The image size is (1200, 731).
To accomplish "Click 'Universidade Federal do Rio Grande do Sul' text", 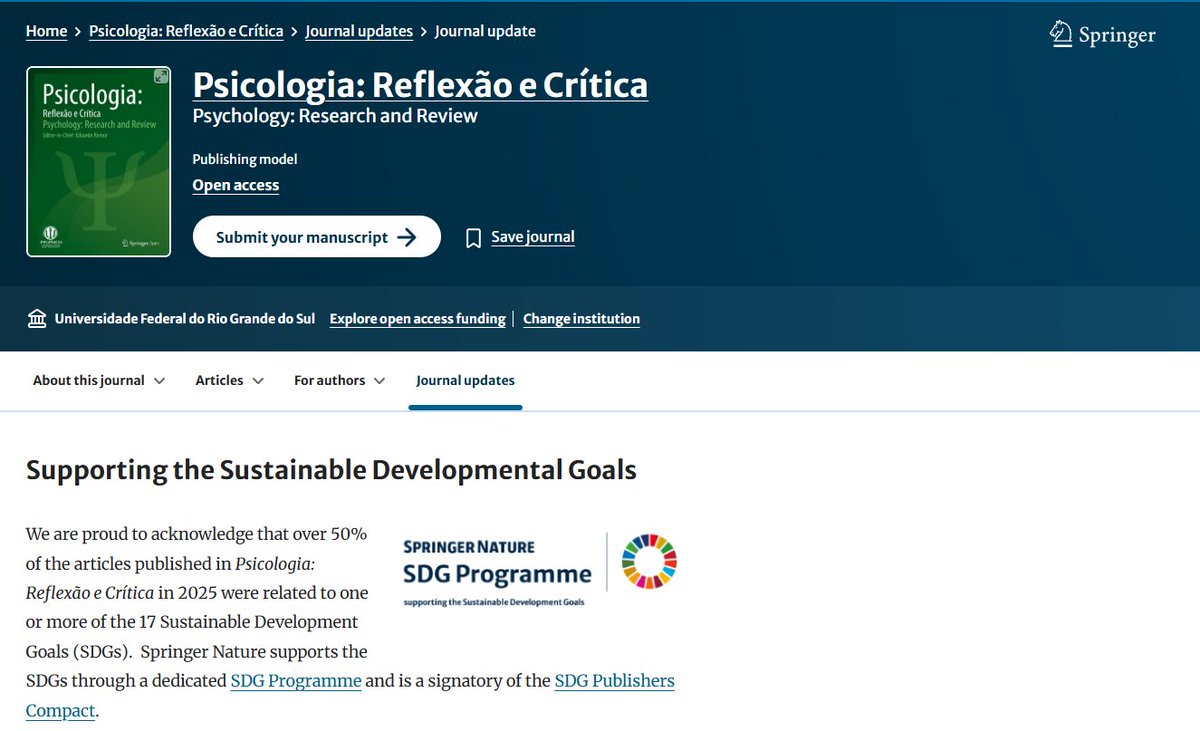I will pos(185,319).
